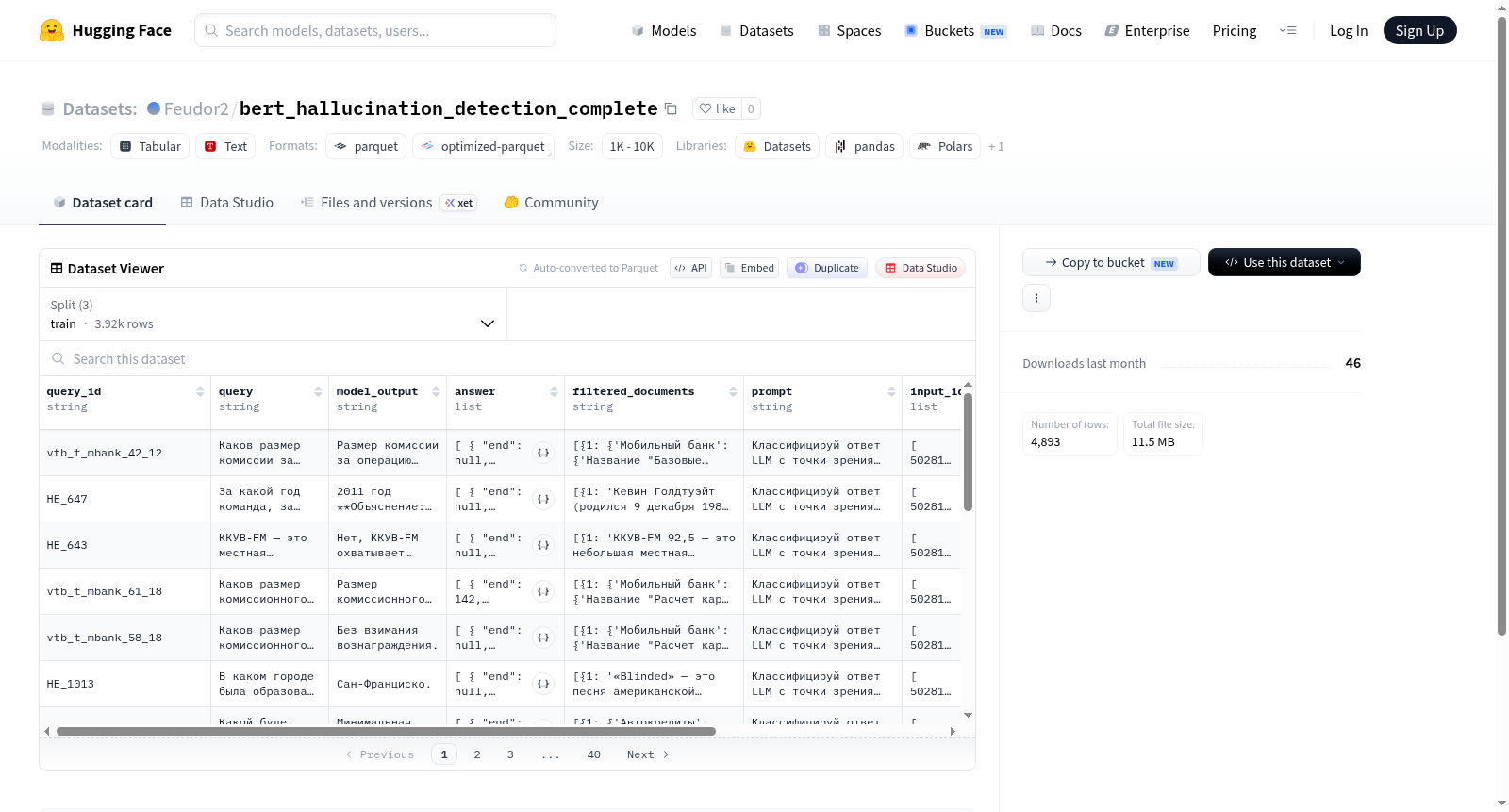
Task: Open Buckets in the top navigation
Action: click(x=955, y=30)
